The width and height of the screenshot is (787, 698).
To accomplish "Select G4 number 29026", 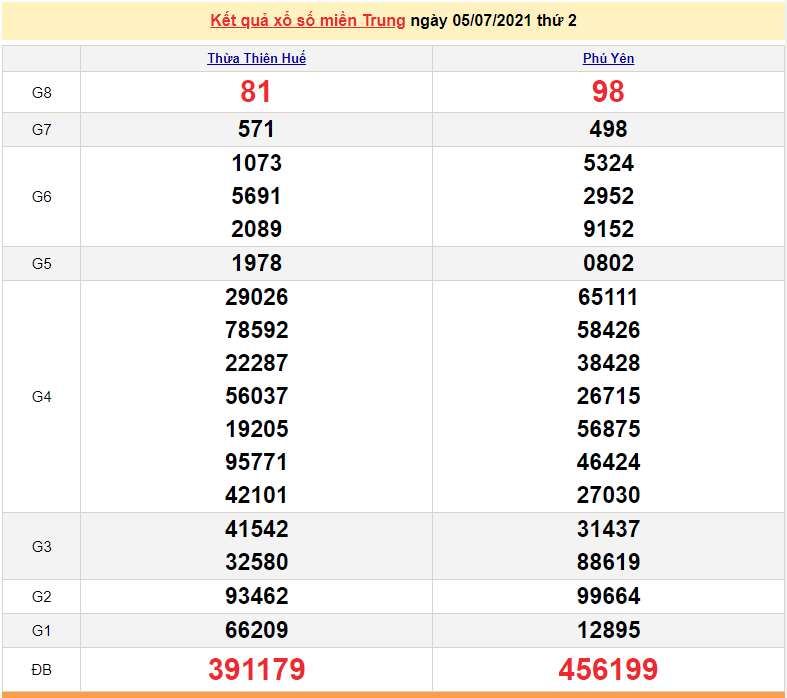I will pyautogui.click(x=256, y=297).
